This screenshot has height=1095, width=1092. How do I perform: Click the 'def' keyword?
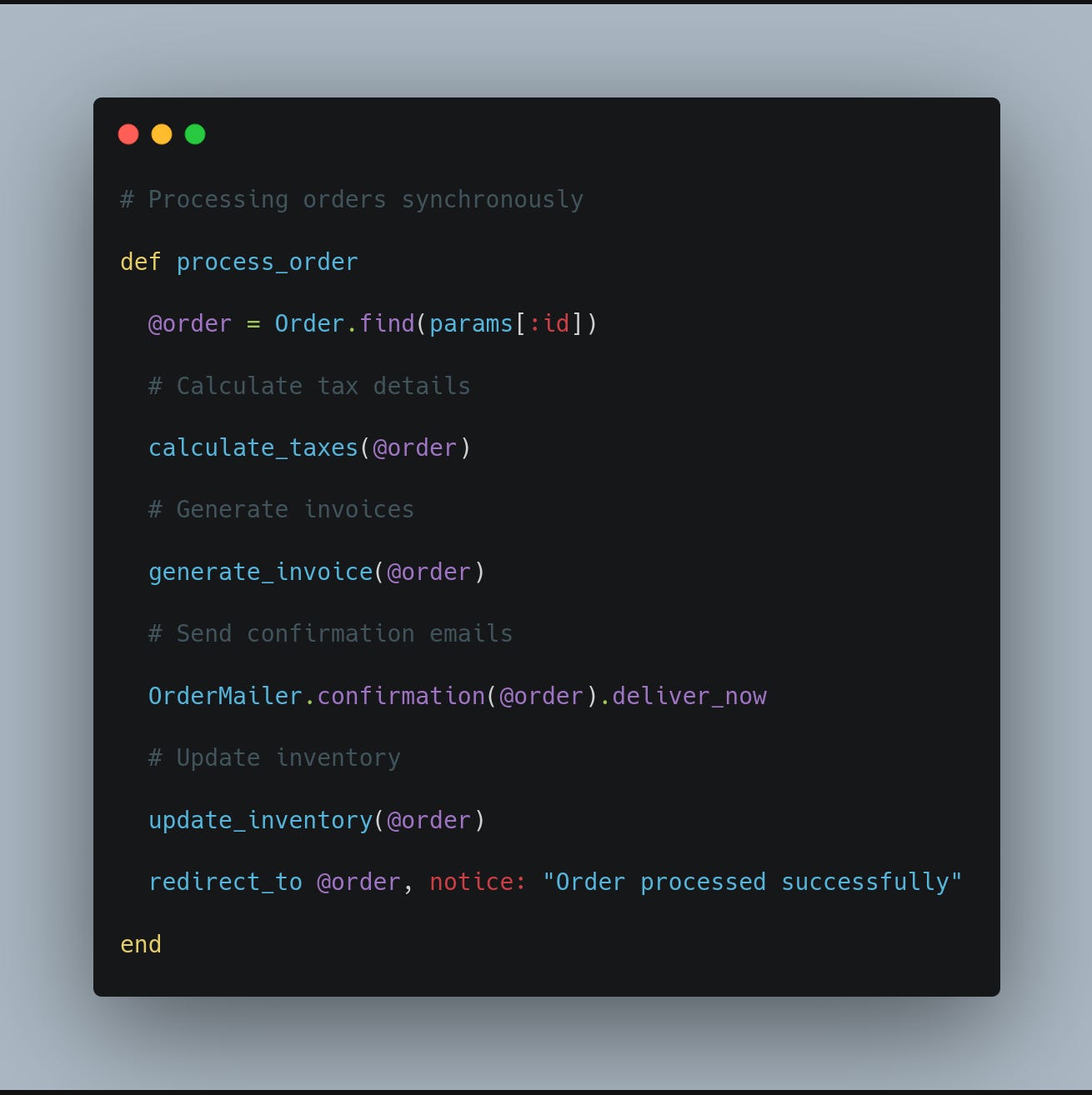[x=141, y=262]
